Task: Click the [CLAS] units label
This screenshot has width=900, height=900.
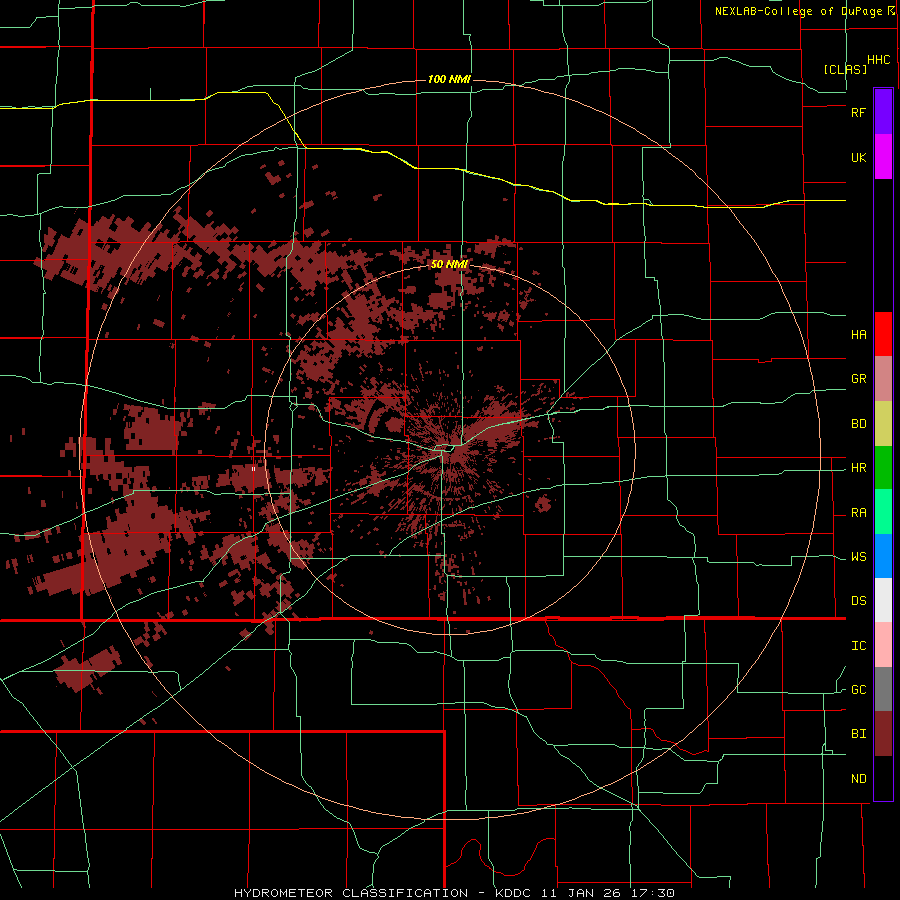Action: (x=845, y=69)
